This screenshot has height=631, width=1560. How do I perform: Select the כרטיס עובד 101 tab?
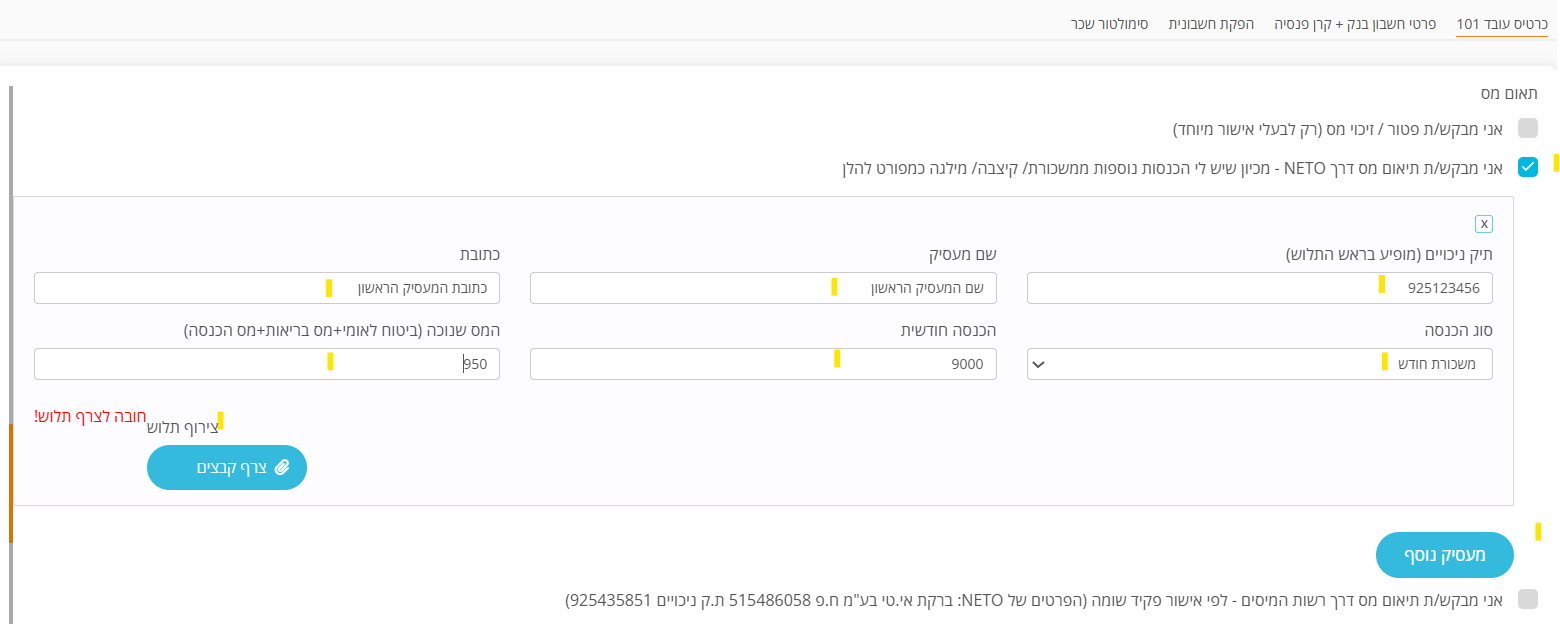tap(1501, 21)
